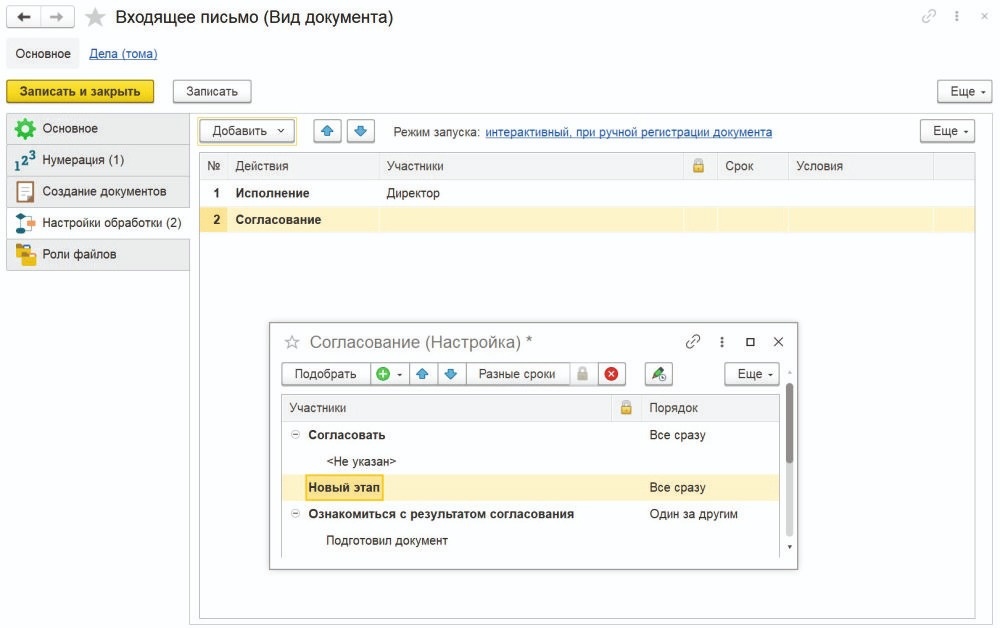
Task: Click Один за другим order cell
Action: [693, 514]
